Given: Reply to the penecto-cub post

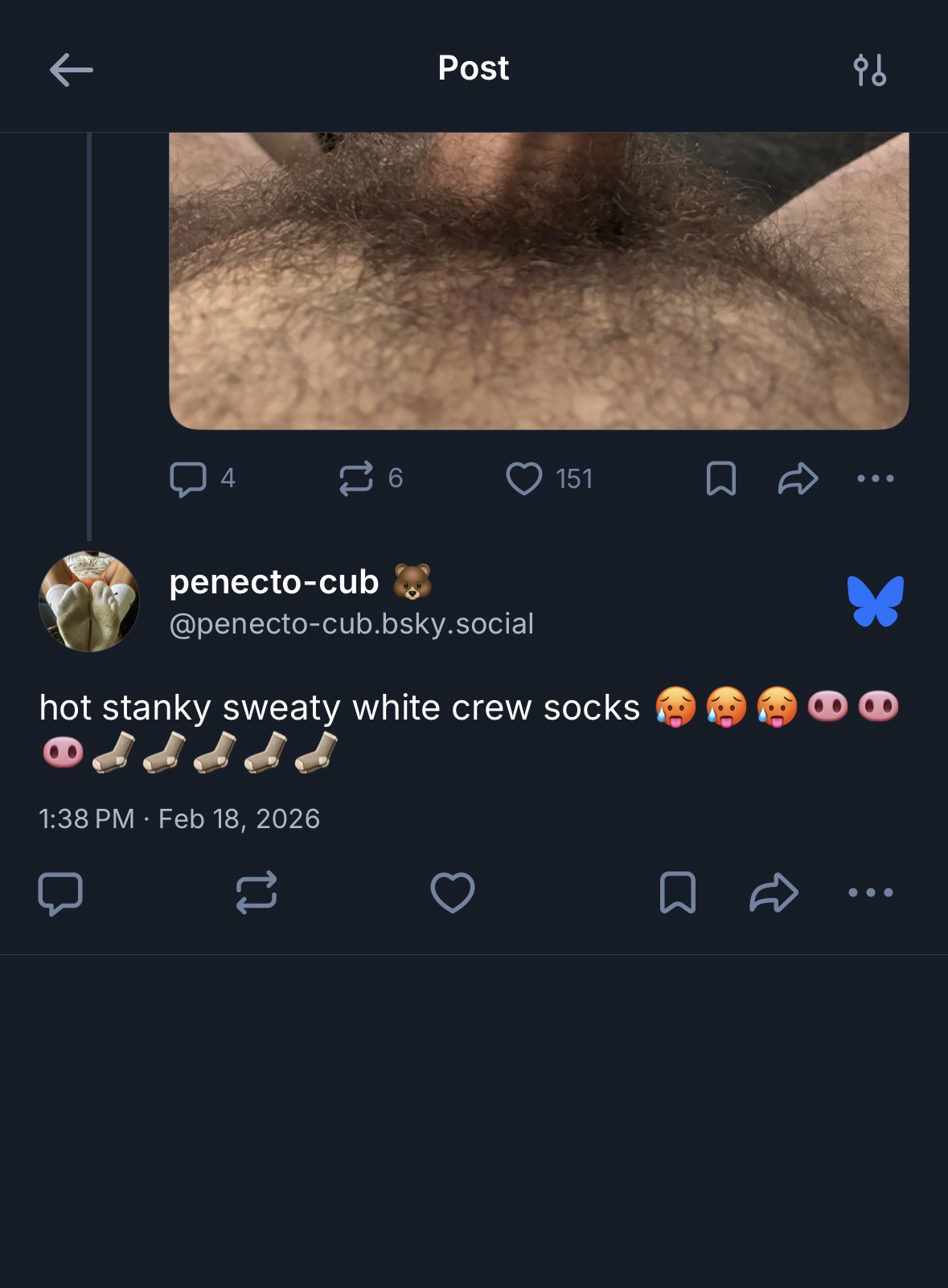Looking at the screenshot, I should pyautogui.click(x=60, y=892).
